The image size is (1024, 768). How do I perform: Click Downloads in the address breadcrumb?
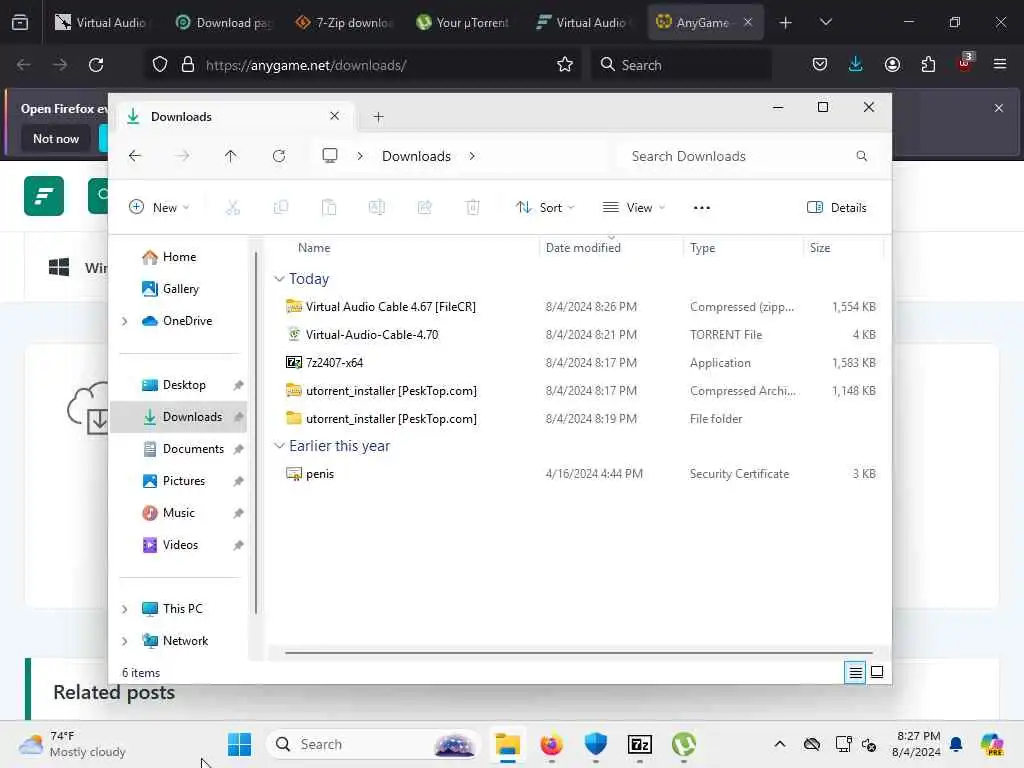coord(416,156)
